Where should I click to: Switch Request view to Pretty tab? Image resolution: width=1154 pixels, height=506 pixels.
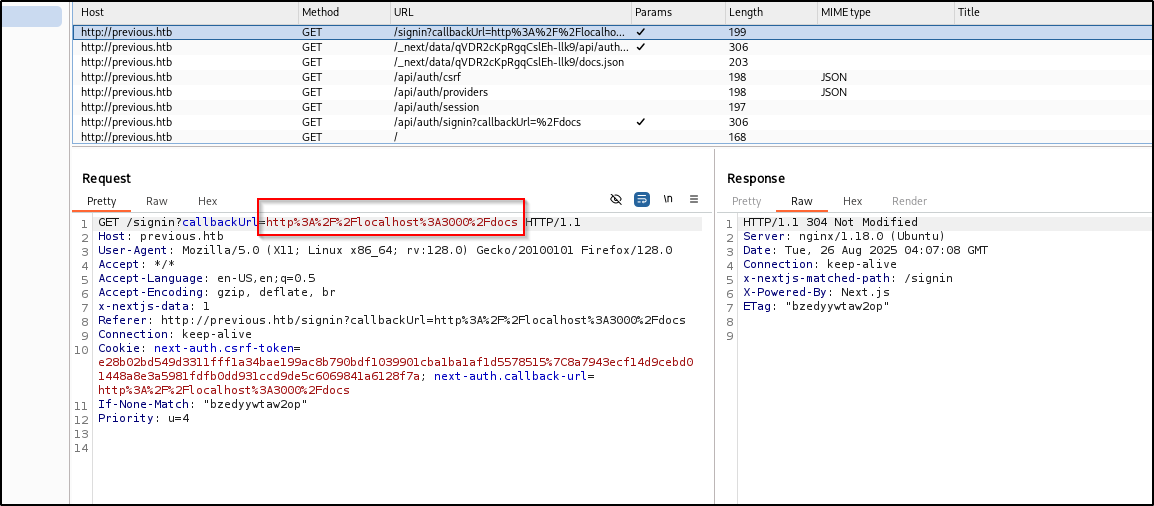pyautogui.click(x=102, y=201)
